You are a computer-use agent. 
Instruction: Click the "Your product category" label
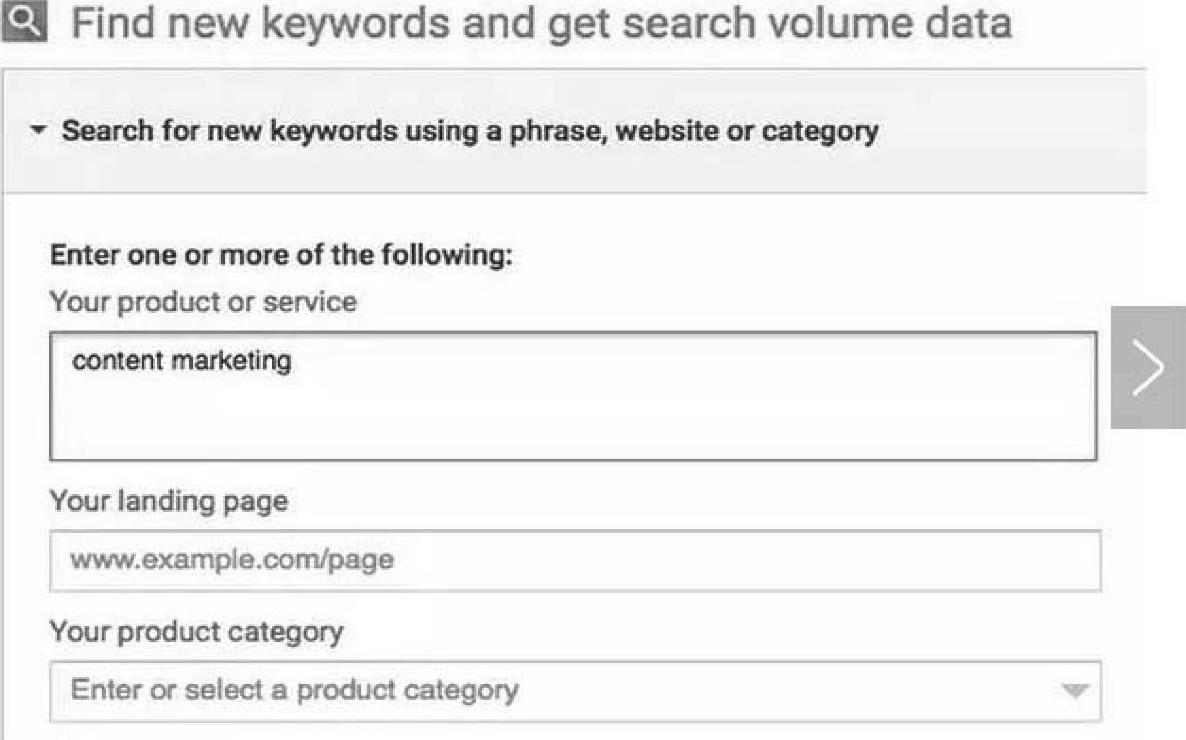coord(196,632)
